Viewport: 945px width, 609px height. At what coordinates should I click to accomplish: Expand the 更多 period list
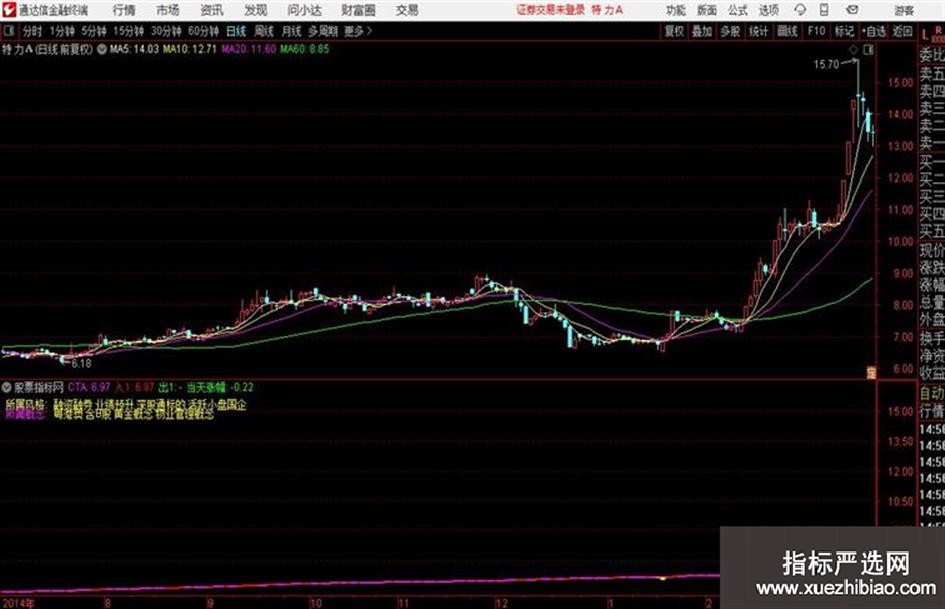359,31
